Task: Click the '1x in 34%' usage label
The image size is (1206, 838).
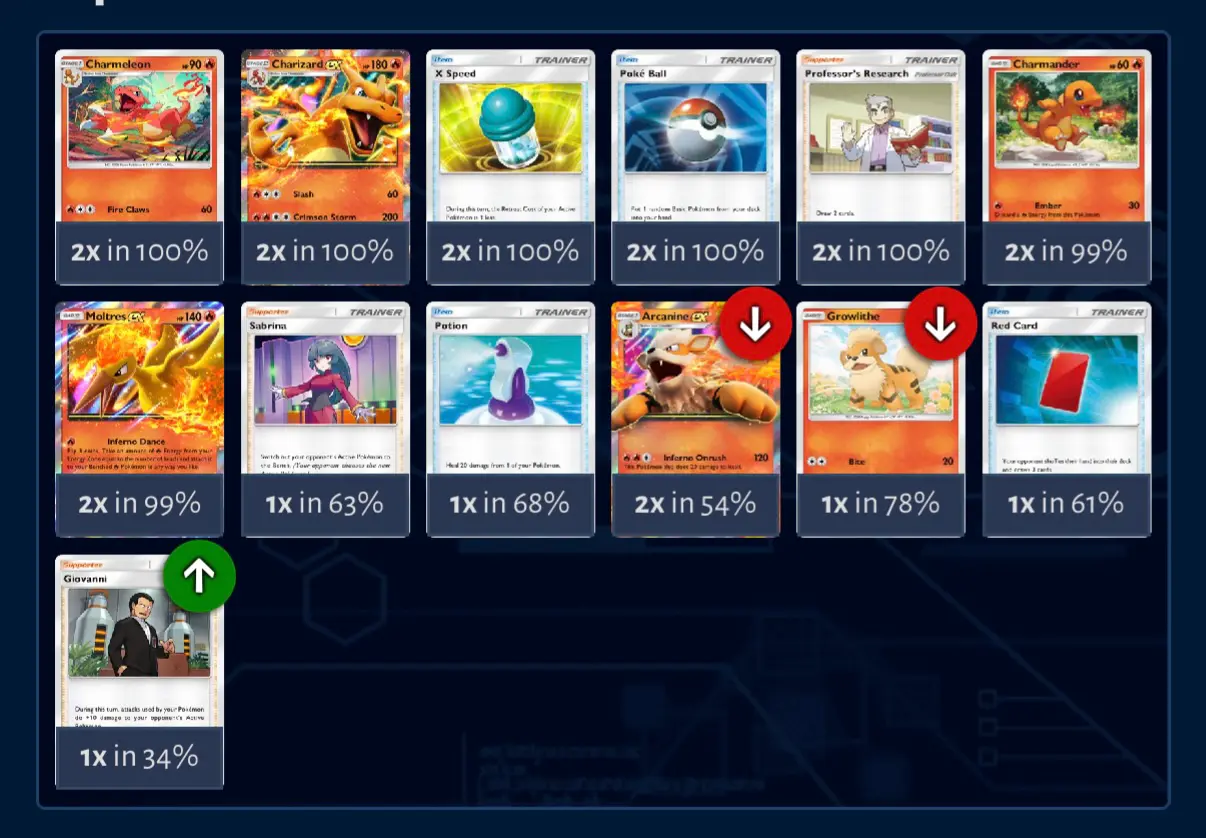Action: tap(139, 757)
